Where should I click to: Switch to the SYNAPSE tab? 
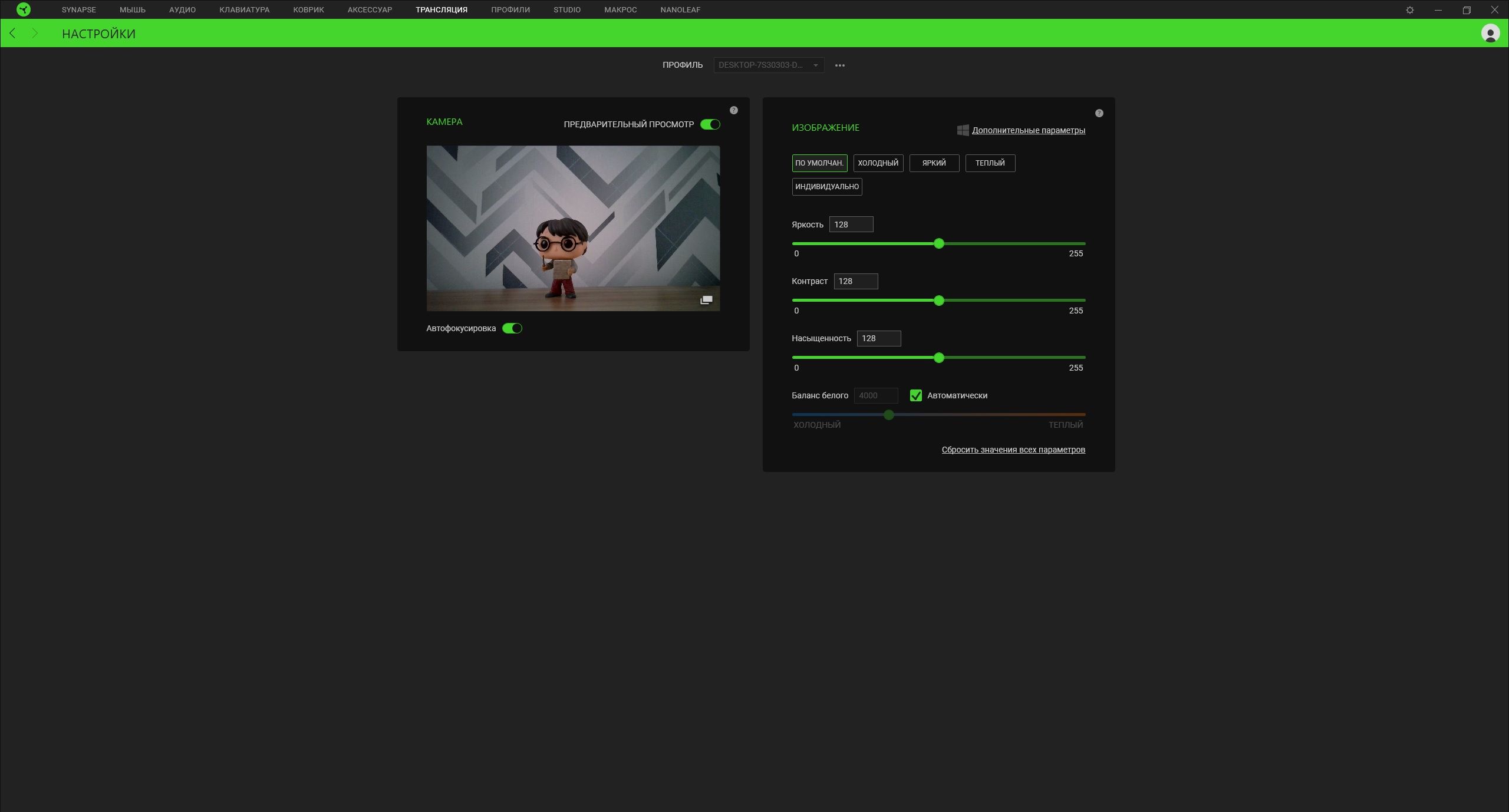tap(79, 10)
